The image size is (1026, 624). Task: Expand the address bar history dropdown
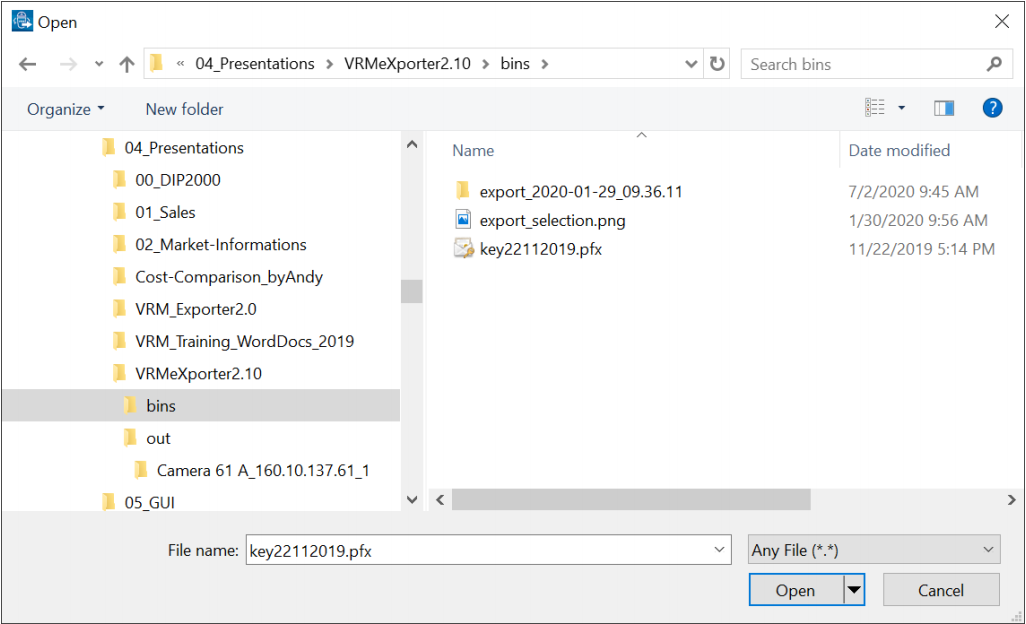(691, 64)
